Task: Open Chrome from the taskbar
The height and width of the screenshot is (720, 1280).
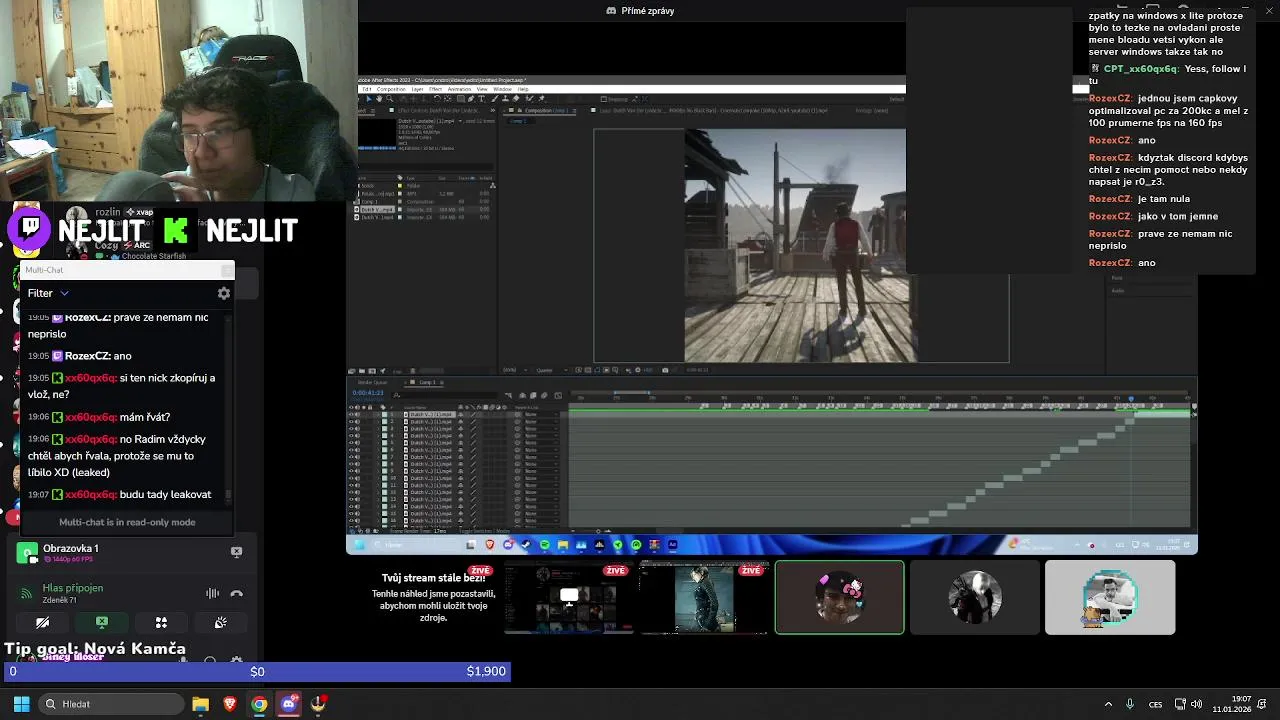Action: [x=259, y=704]
